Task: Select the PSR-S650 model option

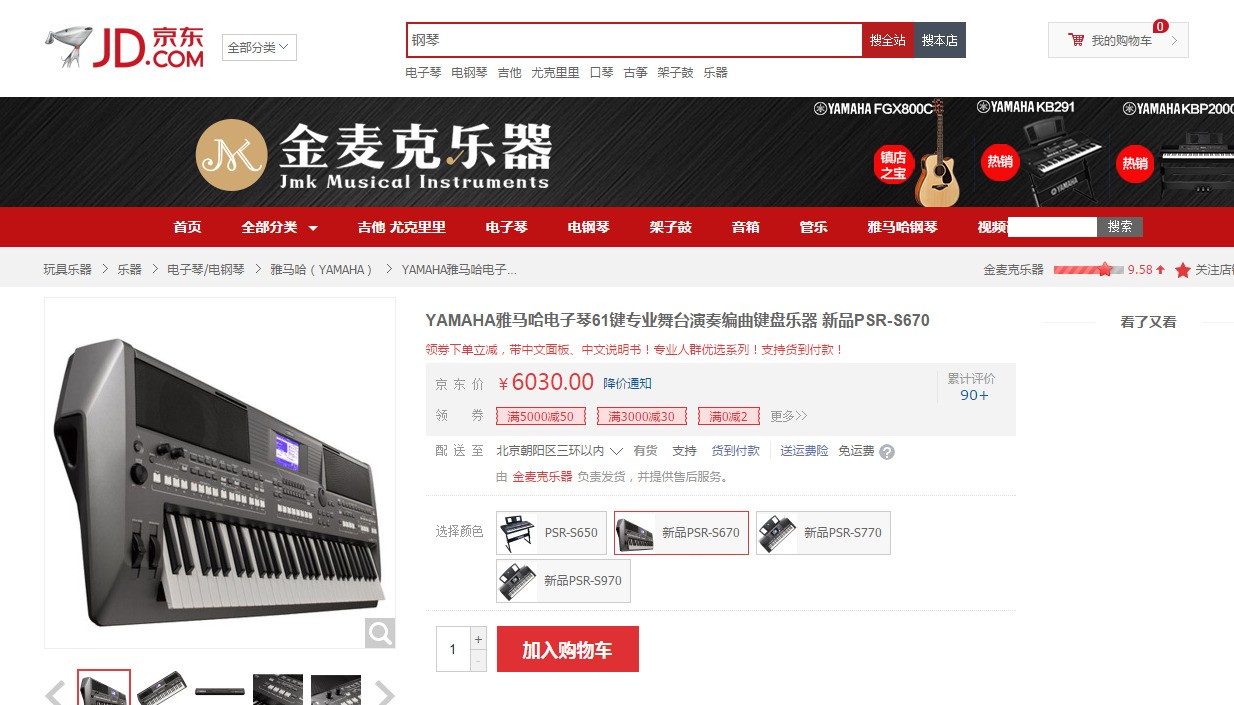Action: (x=551, y=533)
